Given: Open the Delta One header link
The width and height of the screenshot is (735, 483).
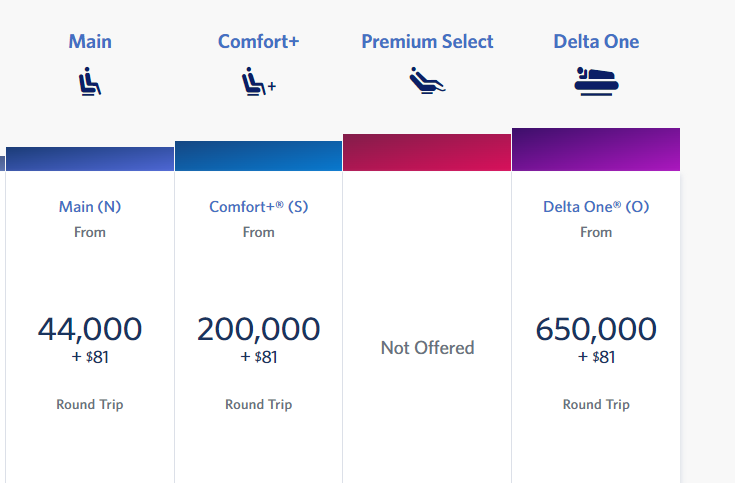Looking at the screenshot, I should click(x=596, y=41).
